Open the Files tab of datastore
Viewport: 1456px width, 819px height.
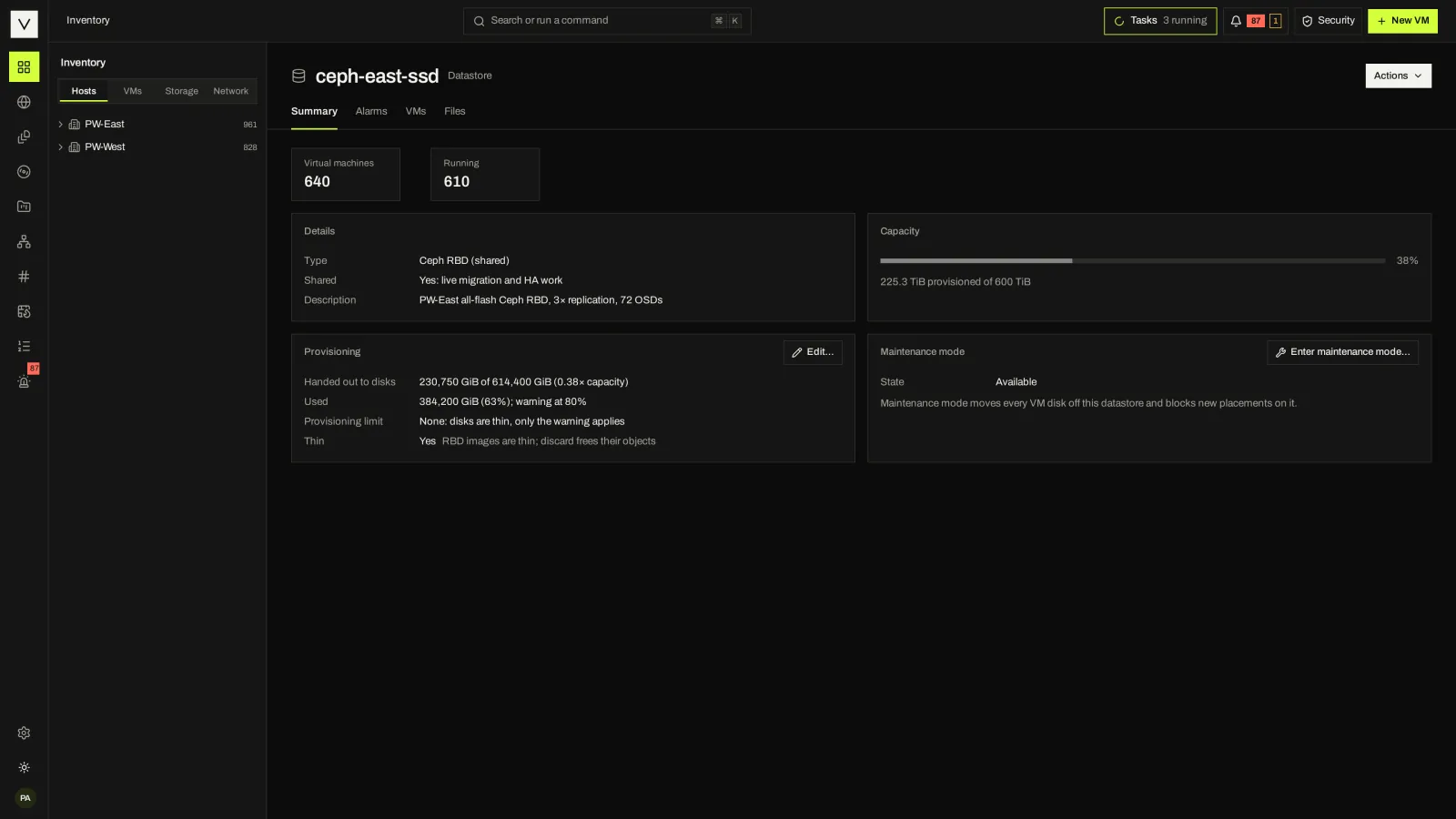(455, 112)
